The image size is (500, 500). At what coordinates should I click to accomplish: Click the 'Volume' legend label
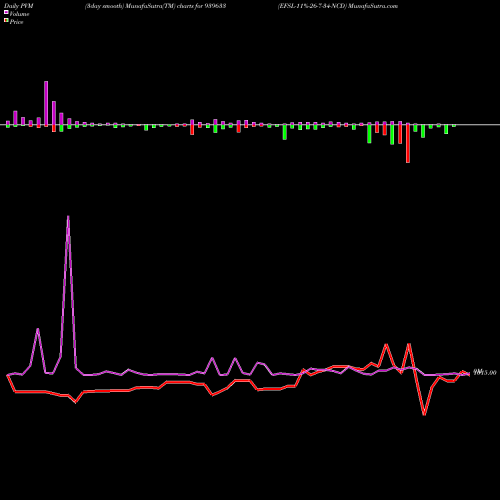click(x=19, y=14)
